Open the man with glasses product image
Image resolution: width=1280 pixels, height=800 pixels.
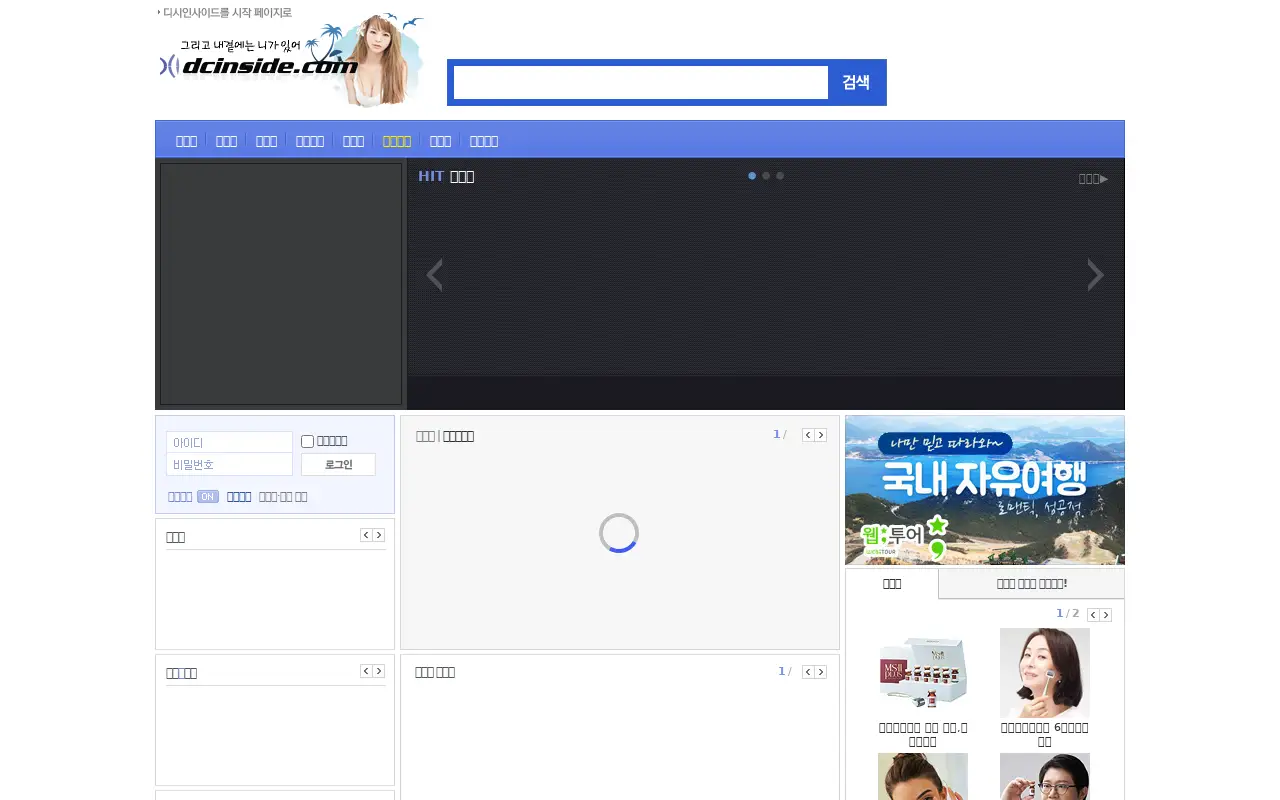click(x=1045, y=777)
